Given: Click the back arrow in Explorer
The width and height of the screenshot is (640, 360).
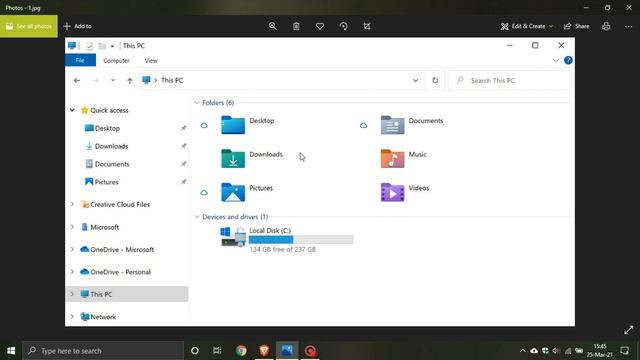Looking at the screenshot, I should click(77, 80).
